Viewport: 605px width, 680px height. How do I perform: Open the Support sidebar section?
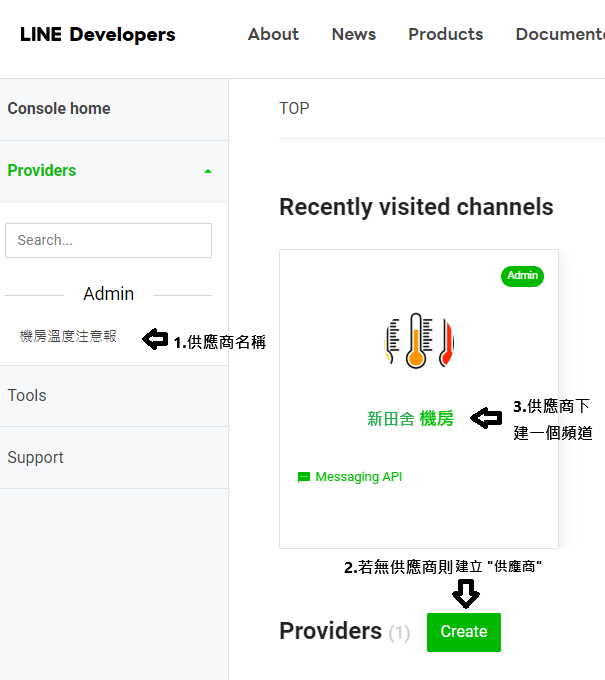(x=36, y=458)
